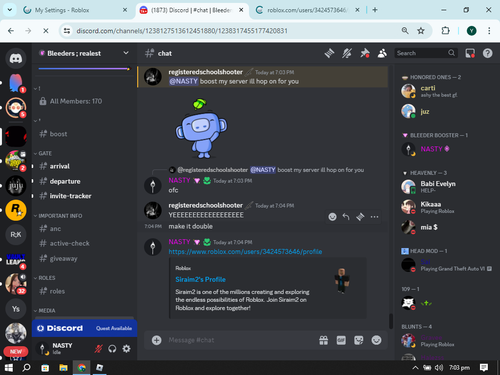Open the GIF picker icon
500x375 pixels.
(341, 340)
